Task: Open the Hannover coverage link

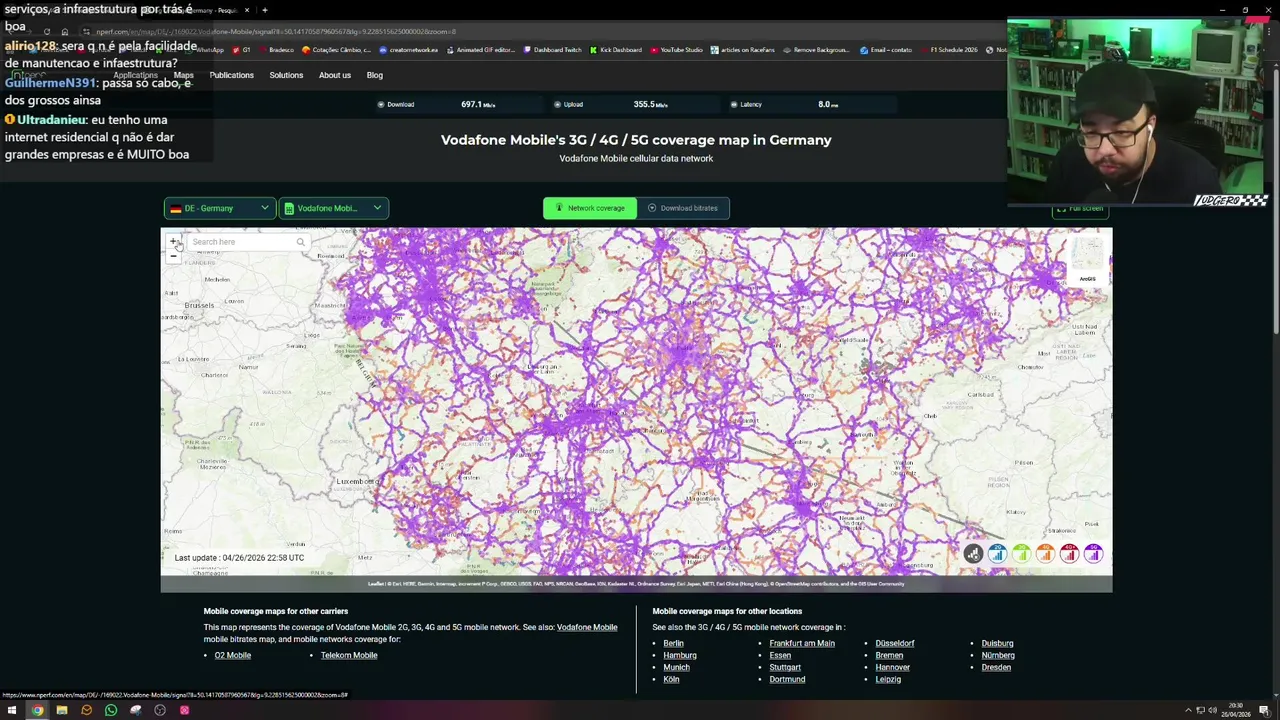Action: (892, 667)
